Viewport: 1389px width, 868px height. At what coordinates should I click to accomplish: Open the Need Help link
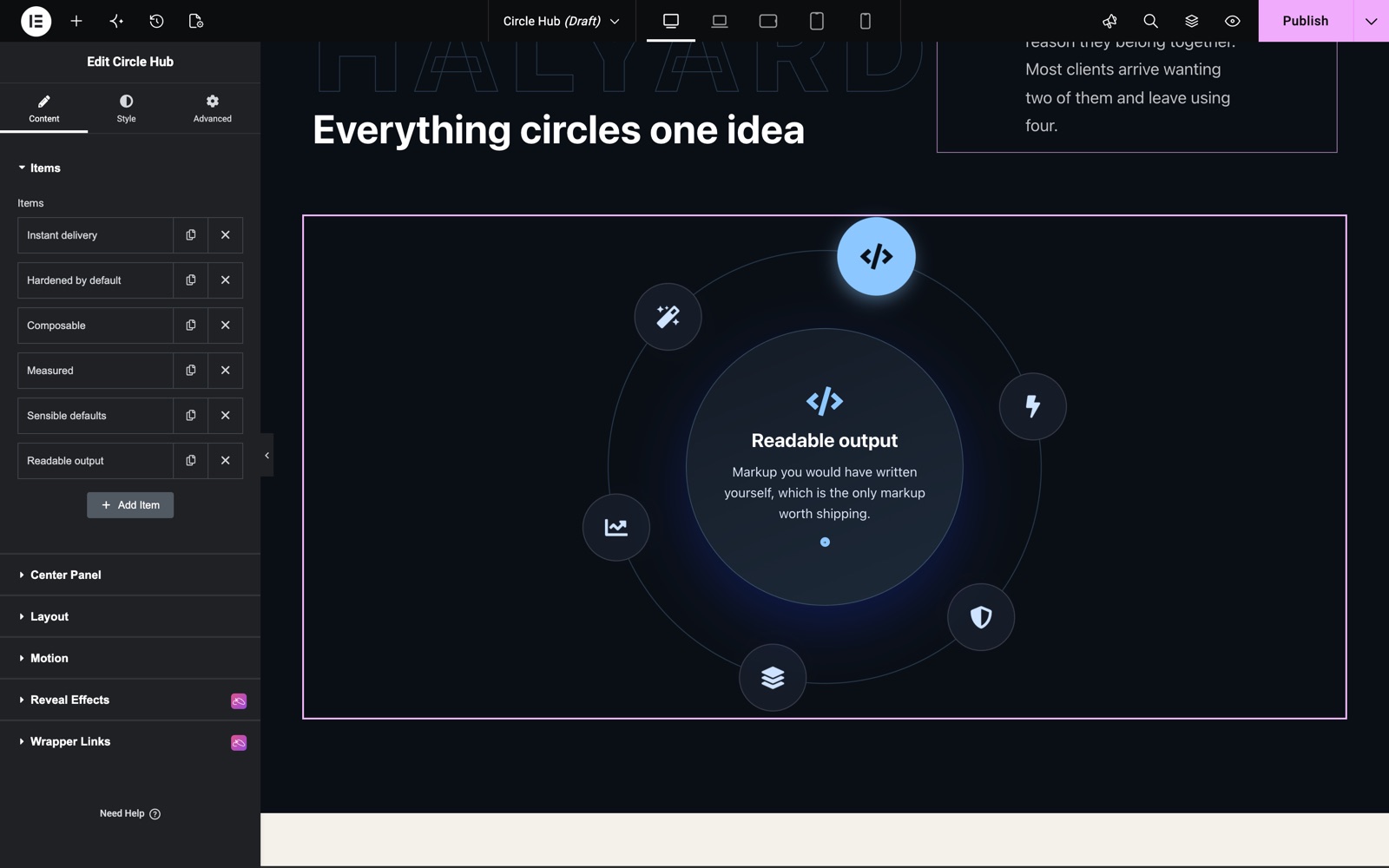(130, 813)
